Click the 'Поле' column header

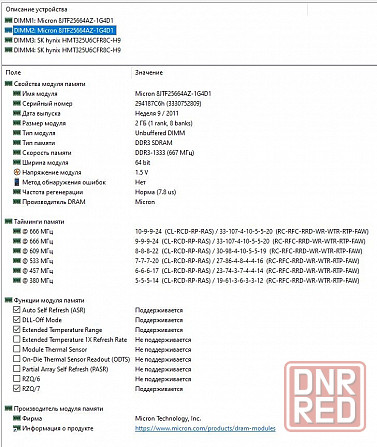(13, 73)
